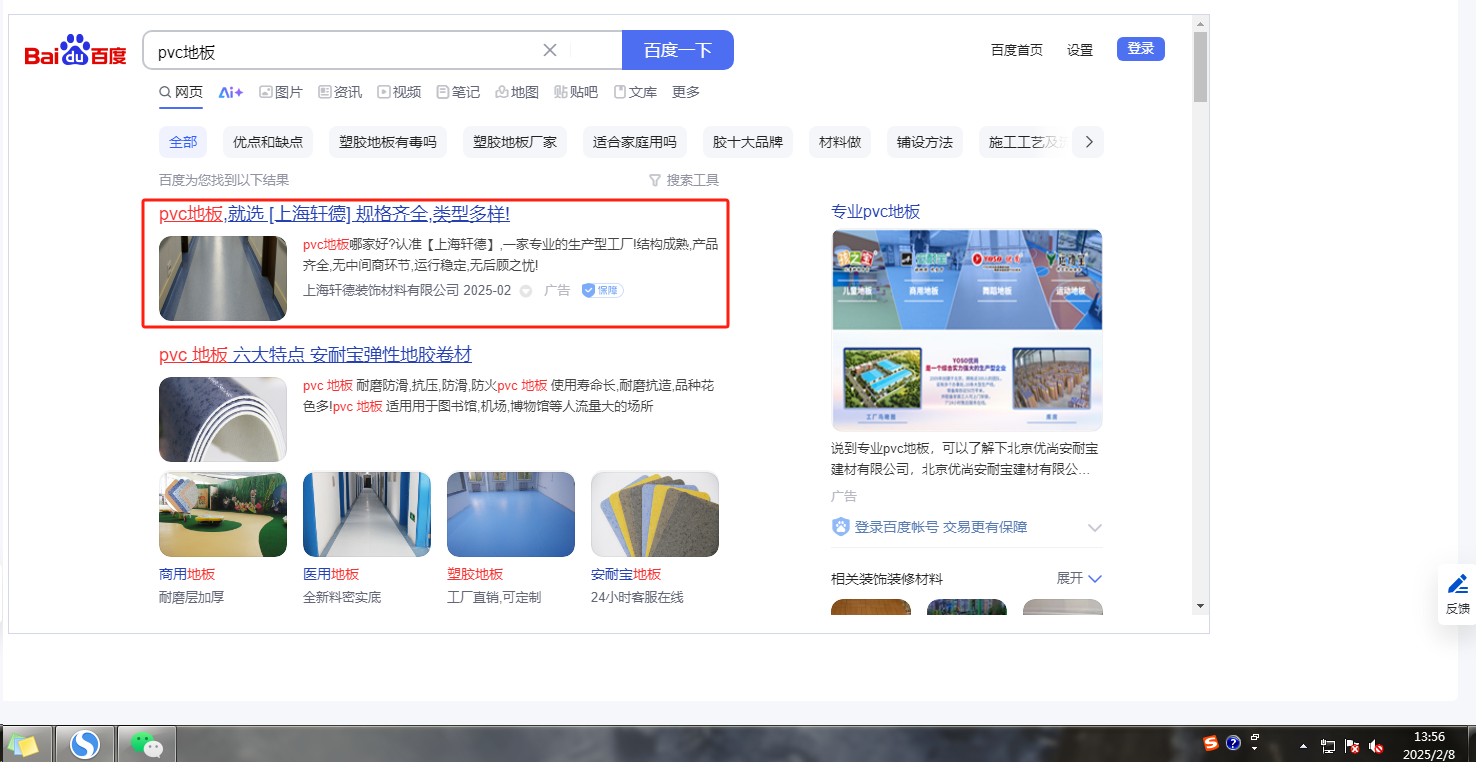This screenshot has height=762, width=1476.
Task: Show more filter chips with the right arrow
Action: click(1088, 142)
